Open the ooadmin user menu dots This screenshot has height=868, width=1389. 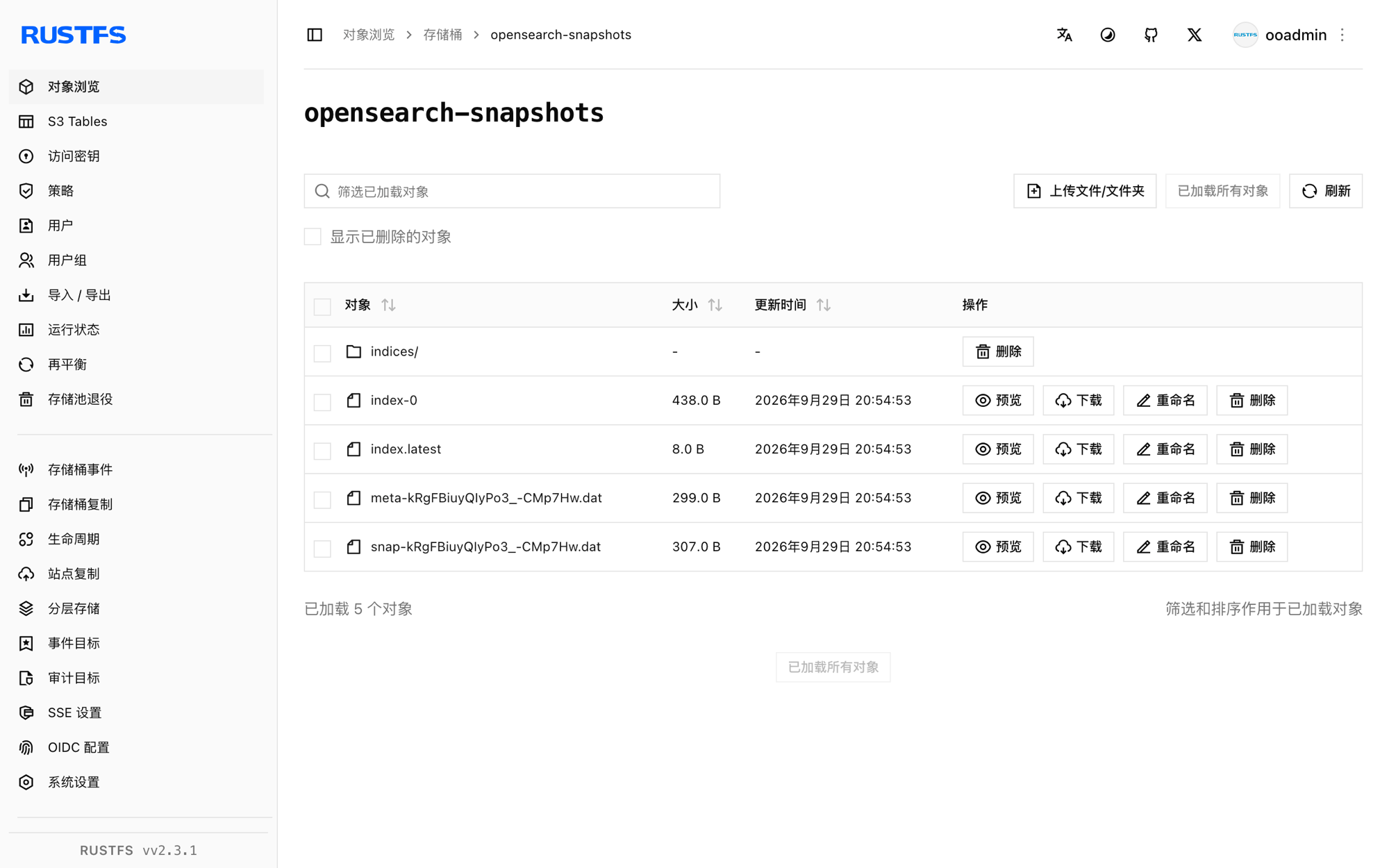click(x=1342, y=35)
